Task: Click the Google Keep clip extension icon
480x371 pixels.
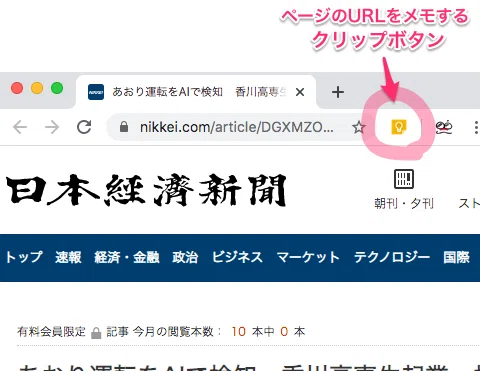Action: coord(399,127)
